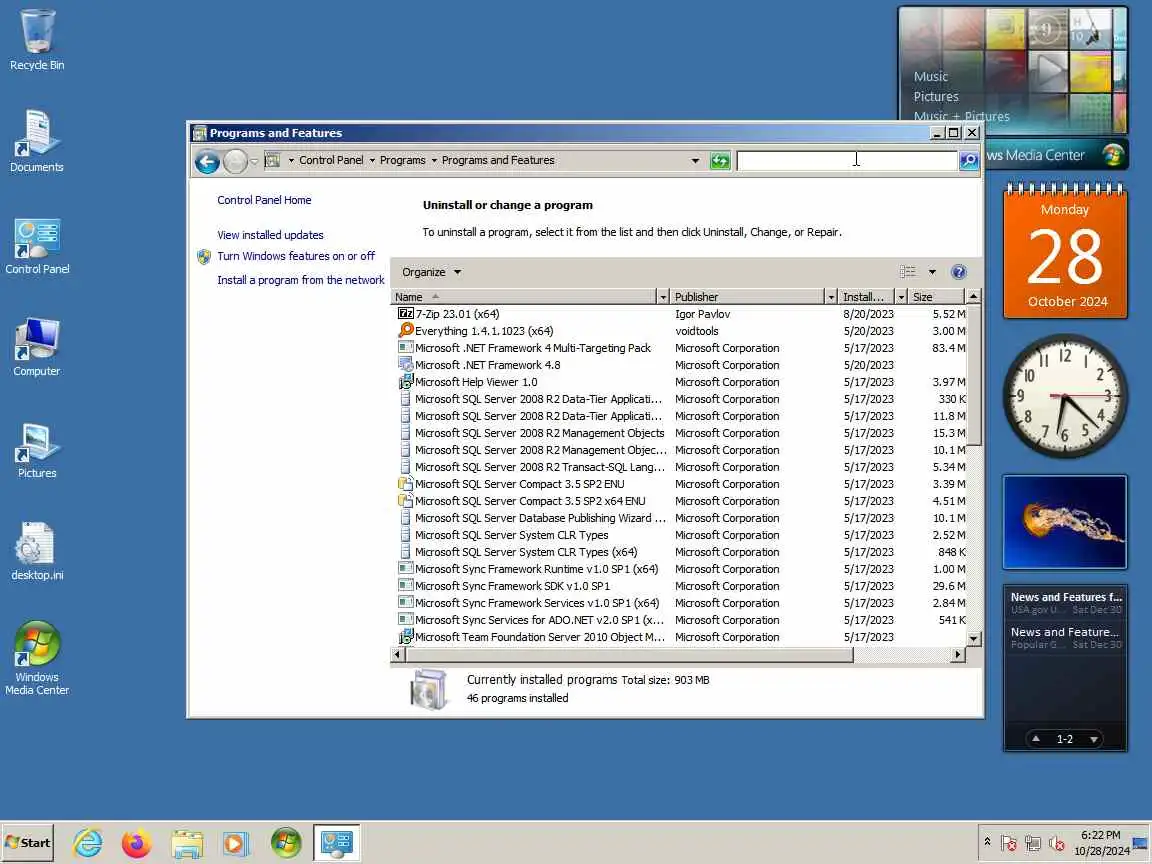Viewport: 1152px width, 864px height.
Task: Click Programs and Features breadcrumb
Action: [x=498, y=160]
